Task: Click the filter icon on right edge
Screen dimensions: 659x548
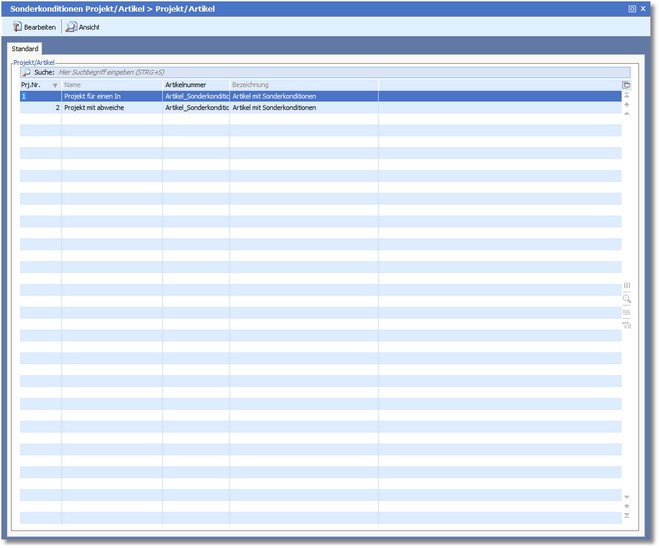Action: tap(626, 325)
